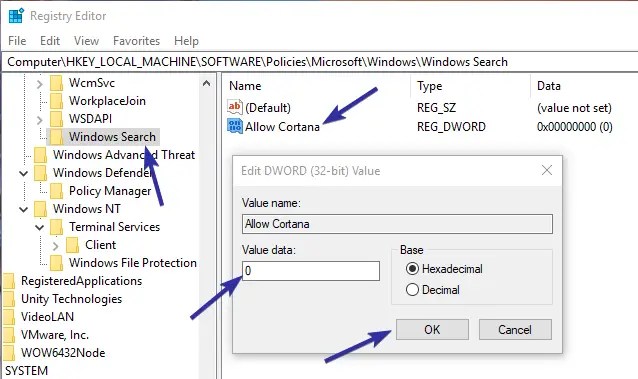Image resolution: width=638 pixels, height=379 pixels.
Task: Open the Help menu
Action: pyautogui.click(x=186, y=41)
